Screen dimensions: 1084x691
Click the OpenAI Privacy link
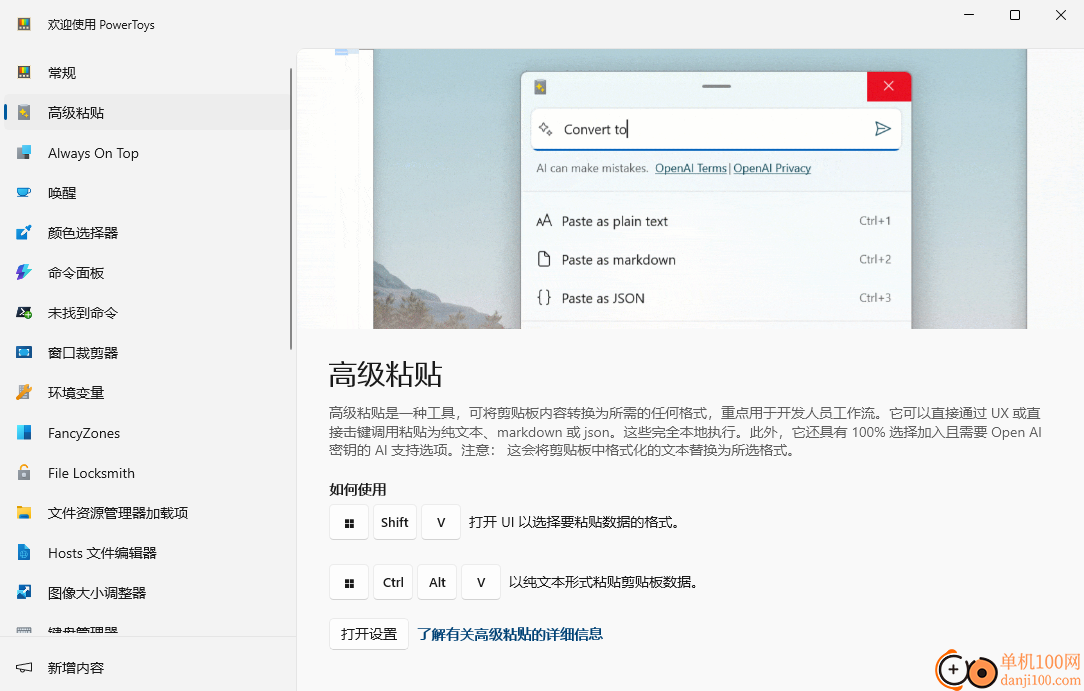(x=772, y=168)
